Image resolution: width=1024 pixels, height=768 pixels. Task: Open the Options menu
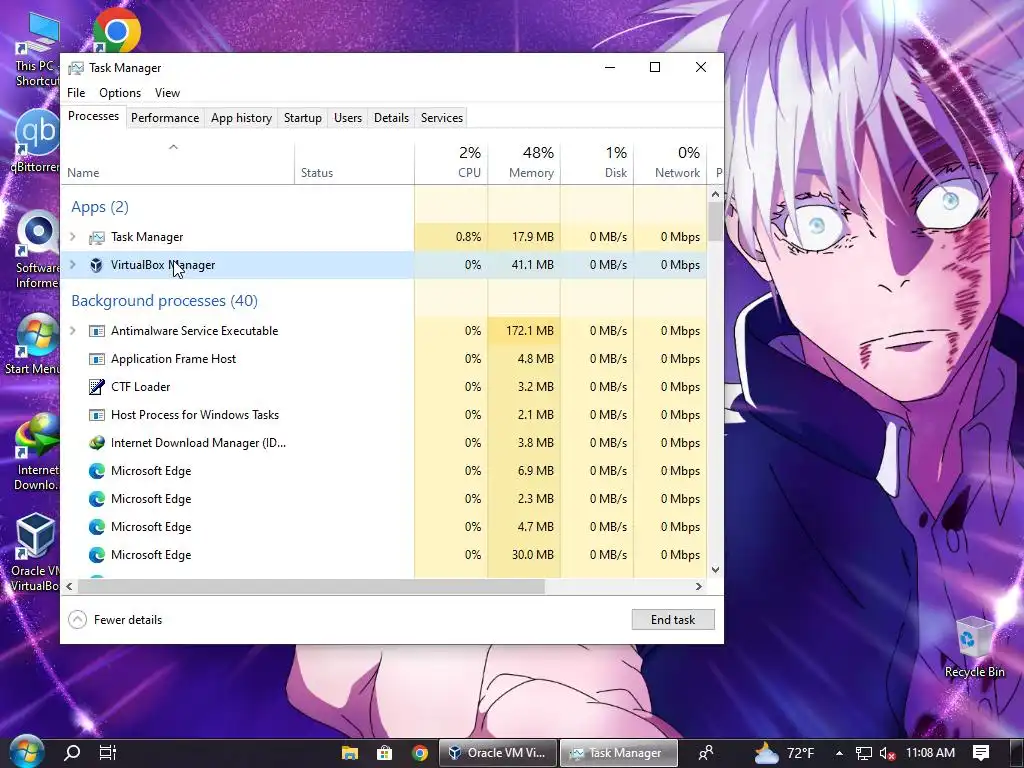pos(120,93)
